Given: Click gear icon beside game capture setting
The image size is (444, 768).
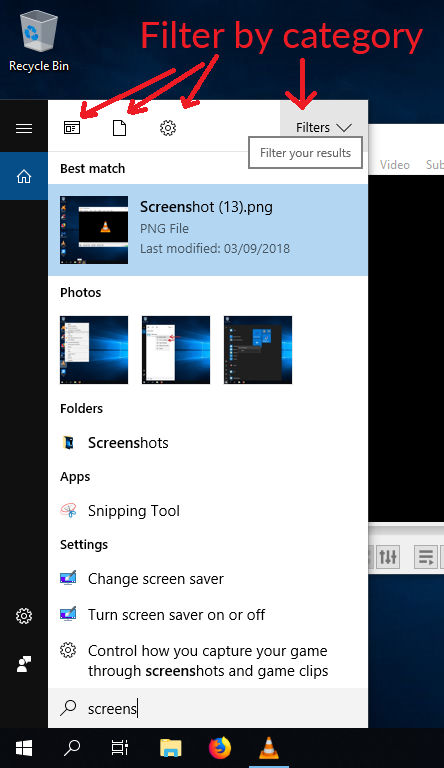Looking at the screenshot, I should coord(68,650).
